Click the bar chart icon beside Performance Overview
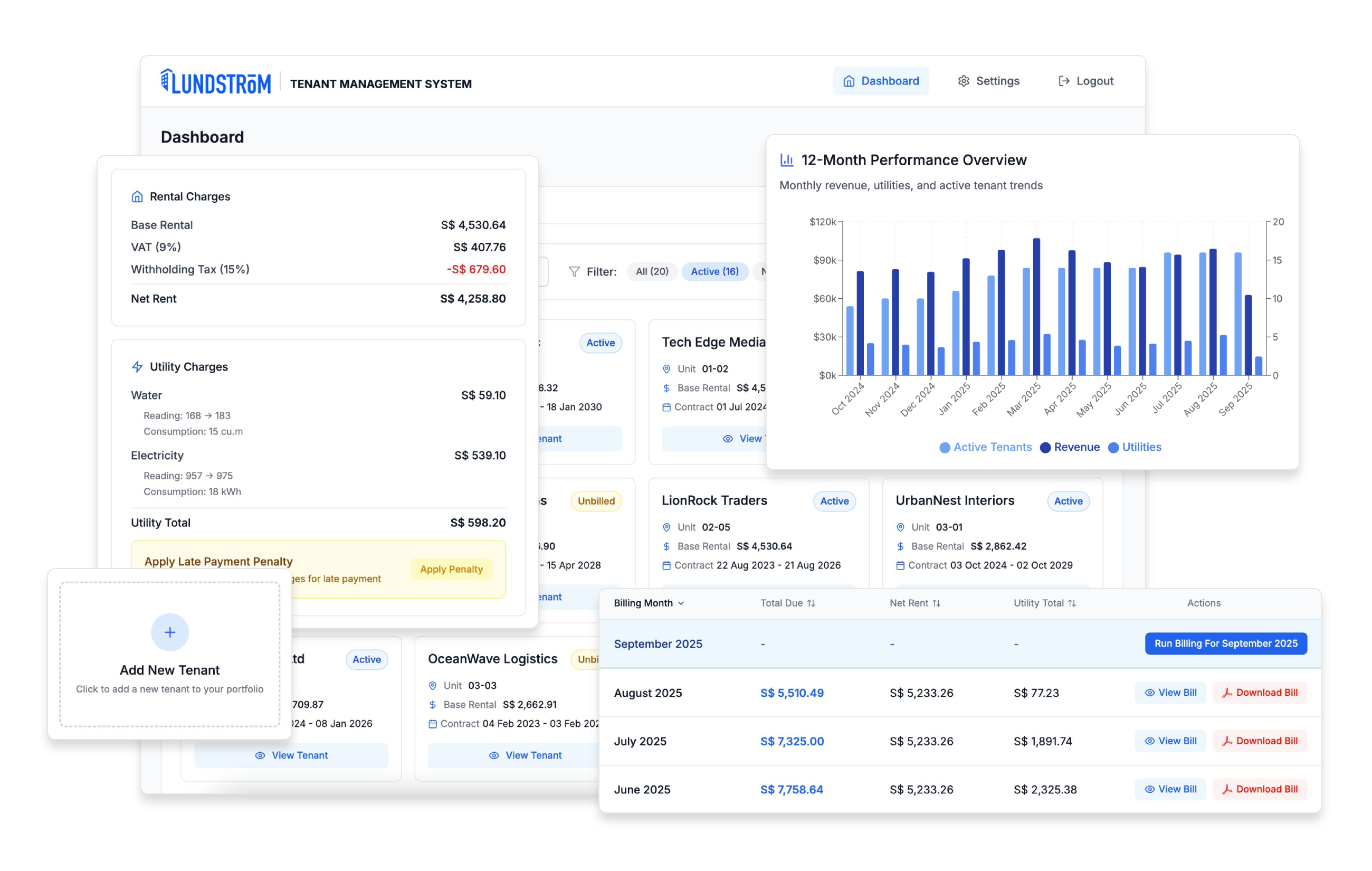This screenshot has height=871, width=1372. coord(787,160)
